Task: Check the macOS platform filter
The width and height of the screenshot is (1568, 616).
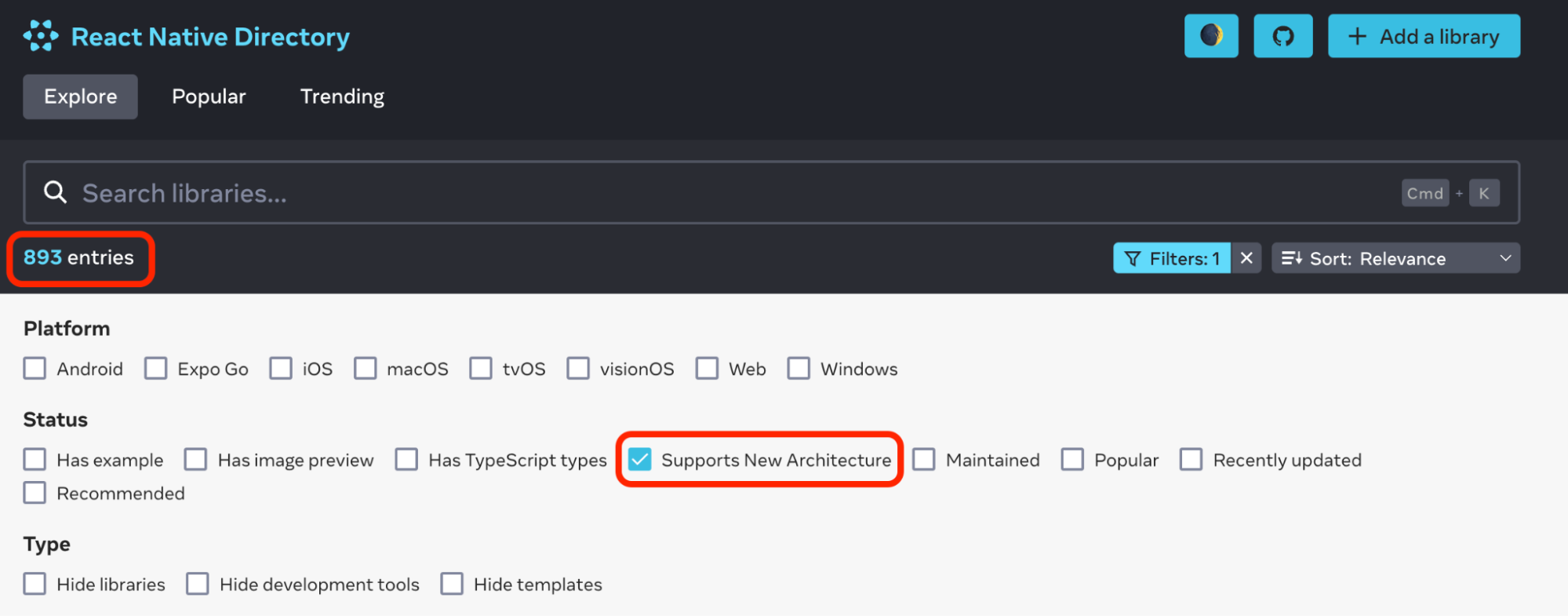Action: pos(365,368)
